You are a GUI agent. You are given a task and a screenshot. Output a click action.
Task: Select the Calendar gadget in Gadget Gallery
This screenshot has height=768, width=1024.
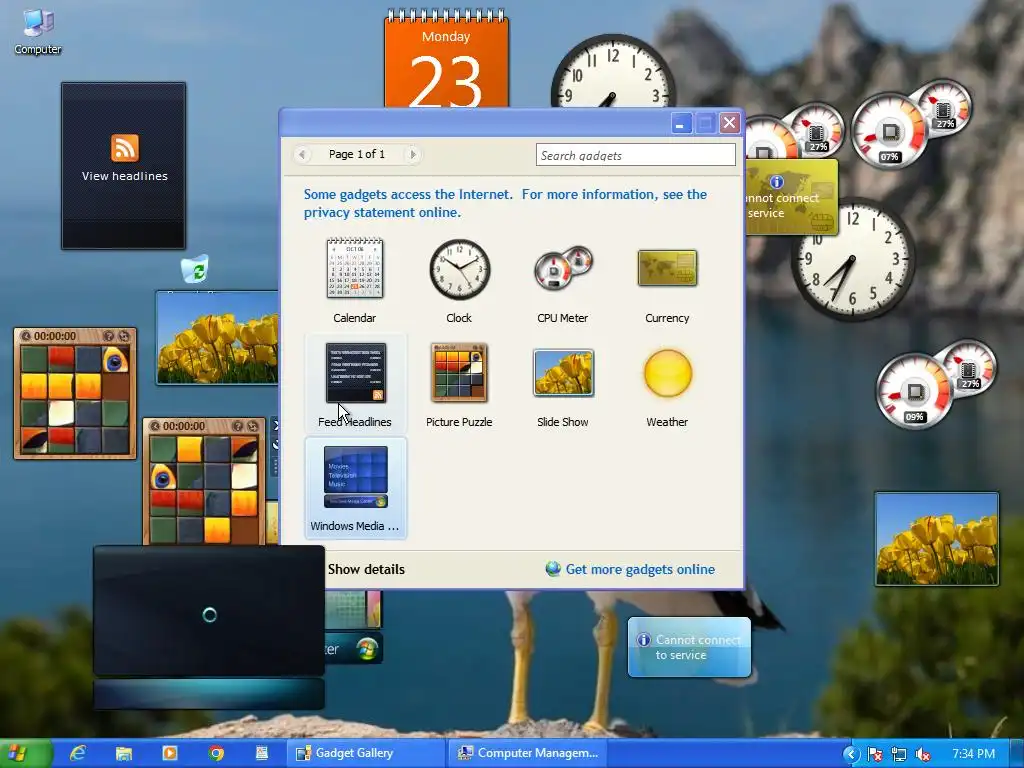[x=355, y=281]
